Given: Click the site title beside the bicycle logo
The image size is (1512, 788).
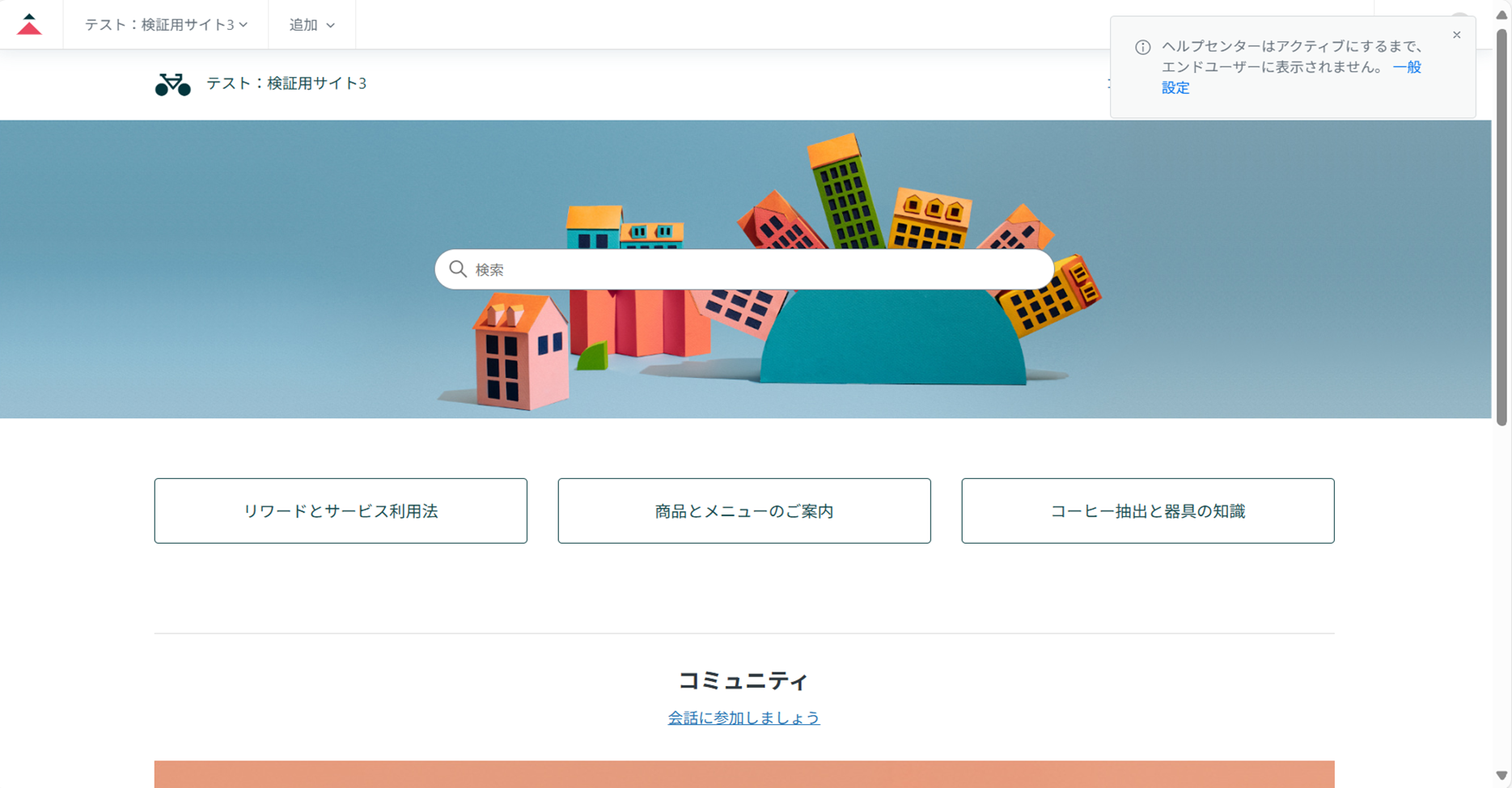Looking at the screenshot, I should coord(286,83).
